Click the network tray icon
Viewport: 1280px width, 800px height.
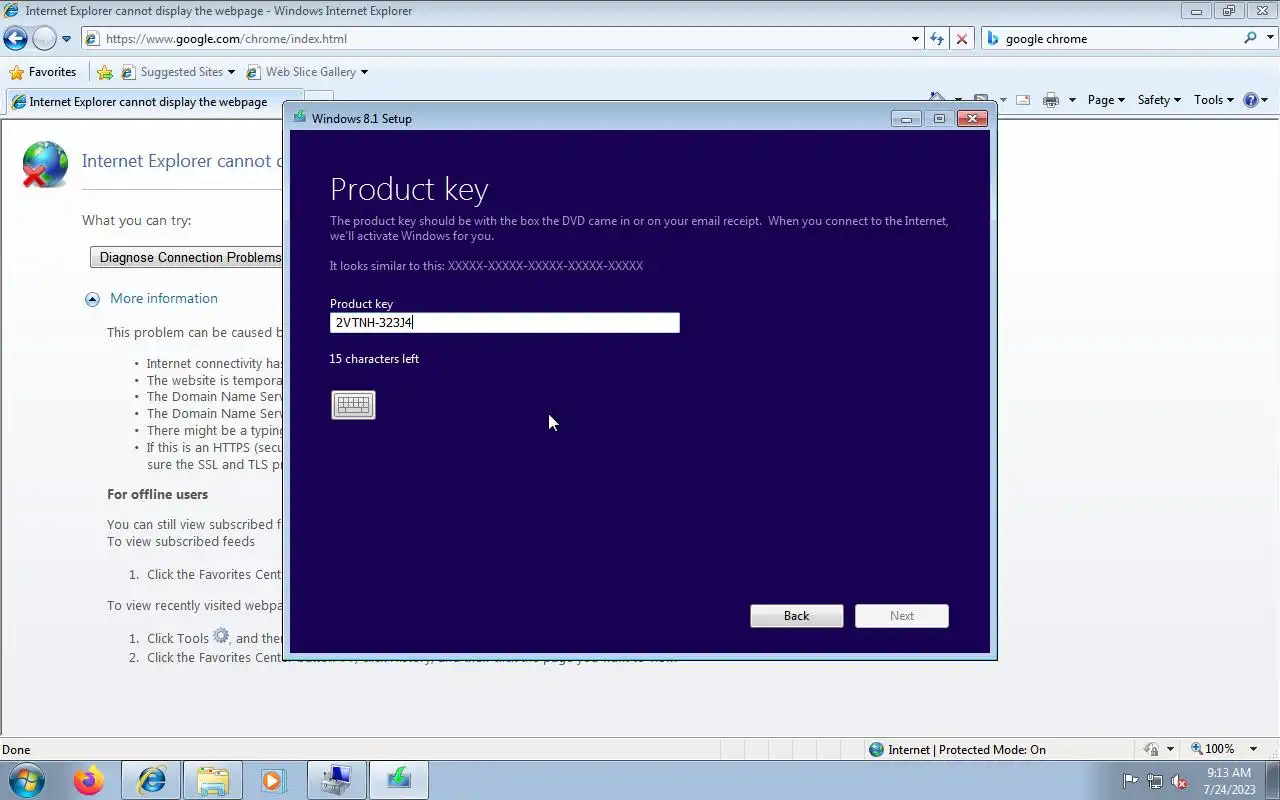[x=1155, y=781]
